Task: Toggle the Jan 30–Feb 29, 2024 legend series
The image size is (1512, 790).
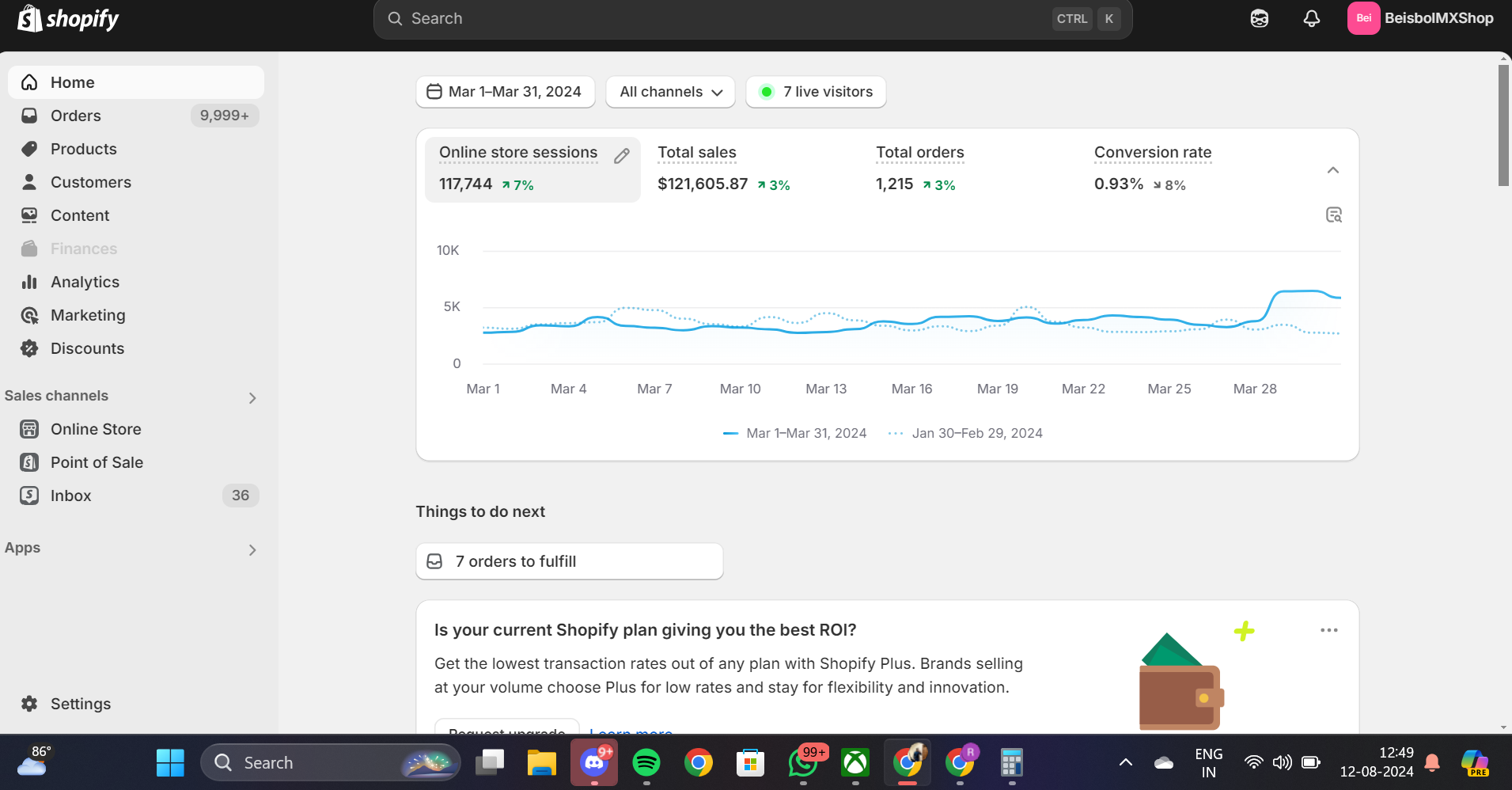Action: click(x=965, y=433)
